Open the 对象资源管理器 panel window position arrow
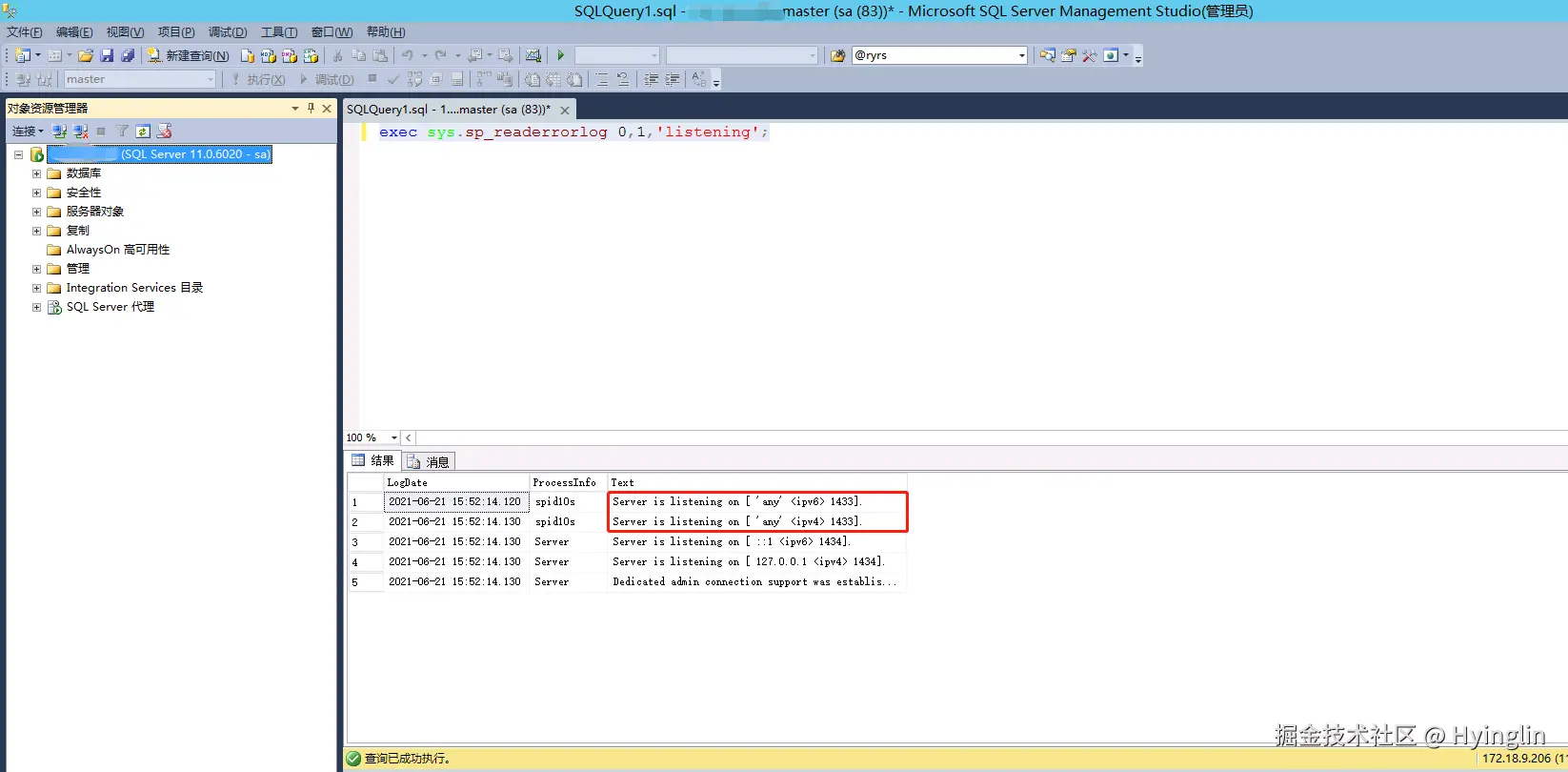This screenshot has height=772, width=1568. click(295, 109)
